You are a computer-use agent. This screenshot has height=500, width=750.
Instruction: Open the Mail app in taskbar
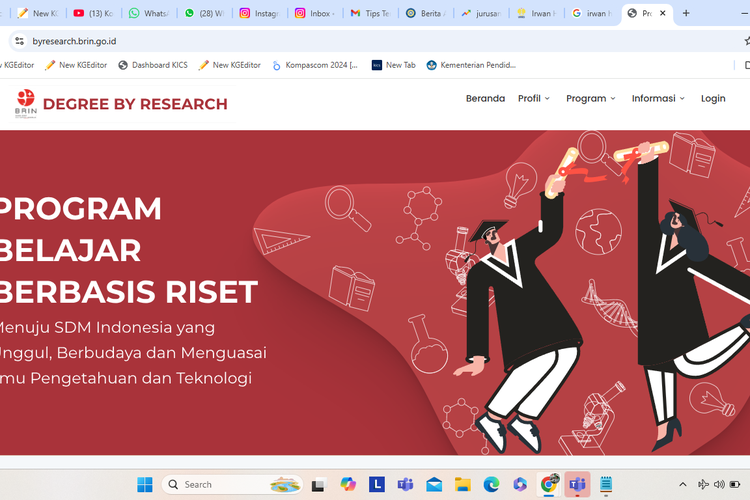tap(434, 485)
